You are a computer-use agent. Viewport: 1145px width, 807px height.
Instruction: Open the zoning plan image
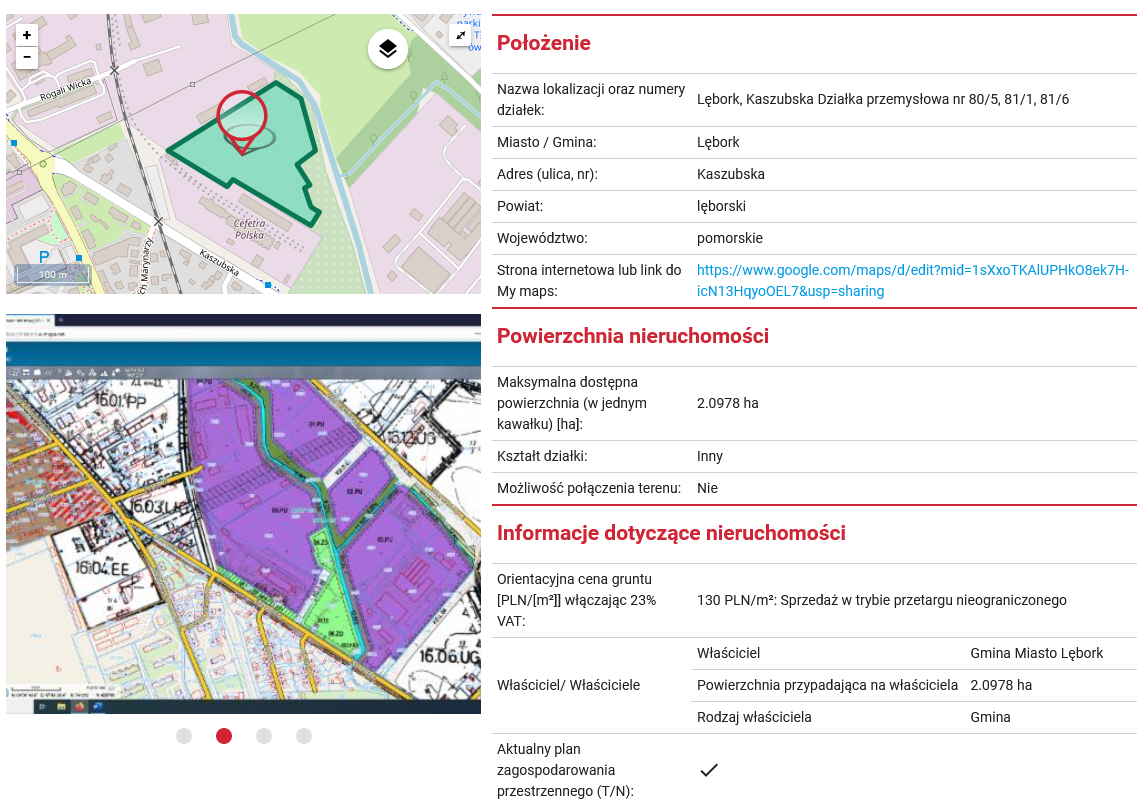[243, 513]
